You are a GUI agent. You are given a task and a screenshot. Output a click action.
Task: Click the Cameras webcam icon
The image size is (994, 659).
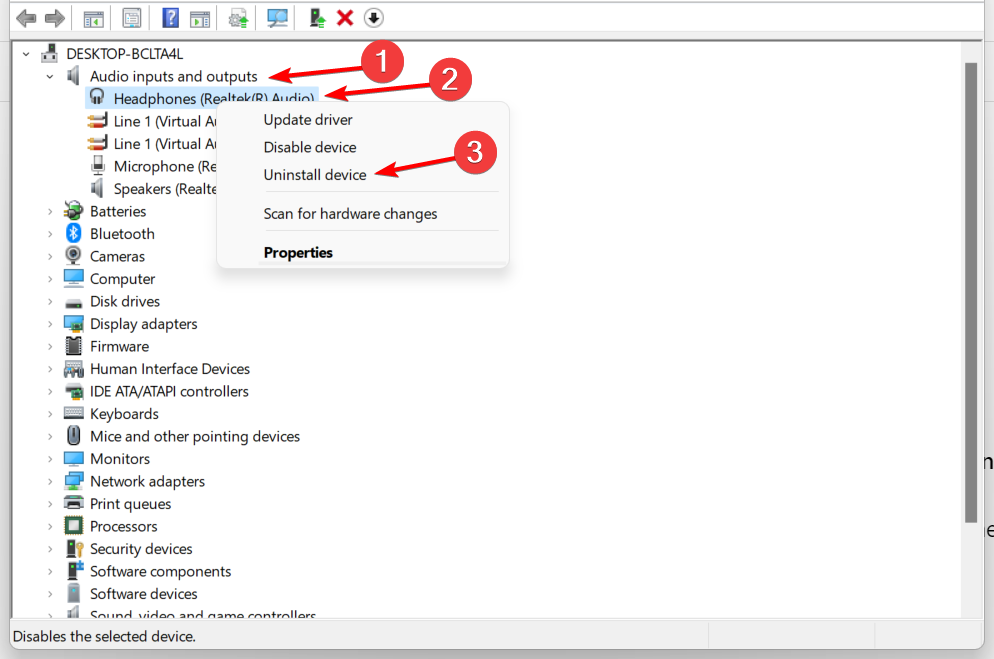point(74,255)
